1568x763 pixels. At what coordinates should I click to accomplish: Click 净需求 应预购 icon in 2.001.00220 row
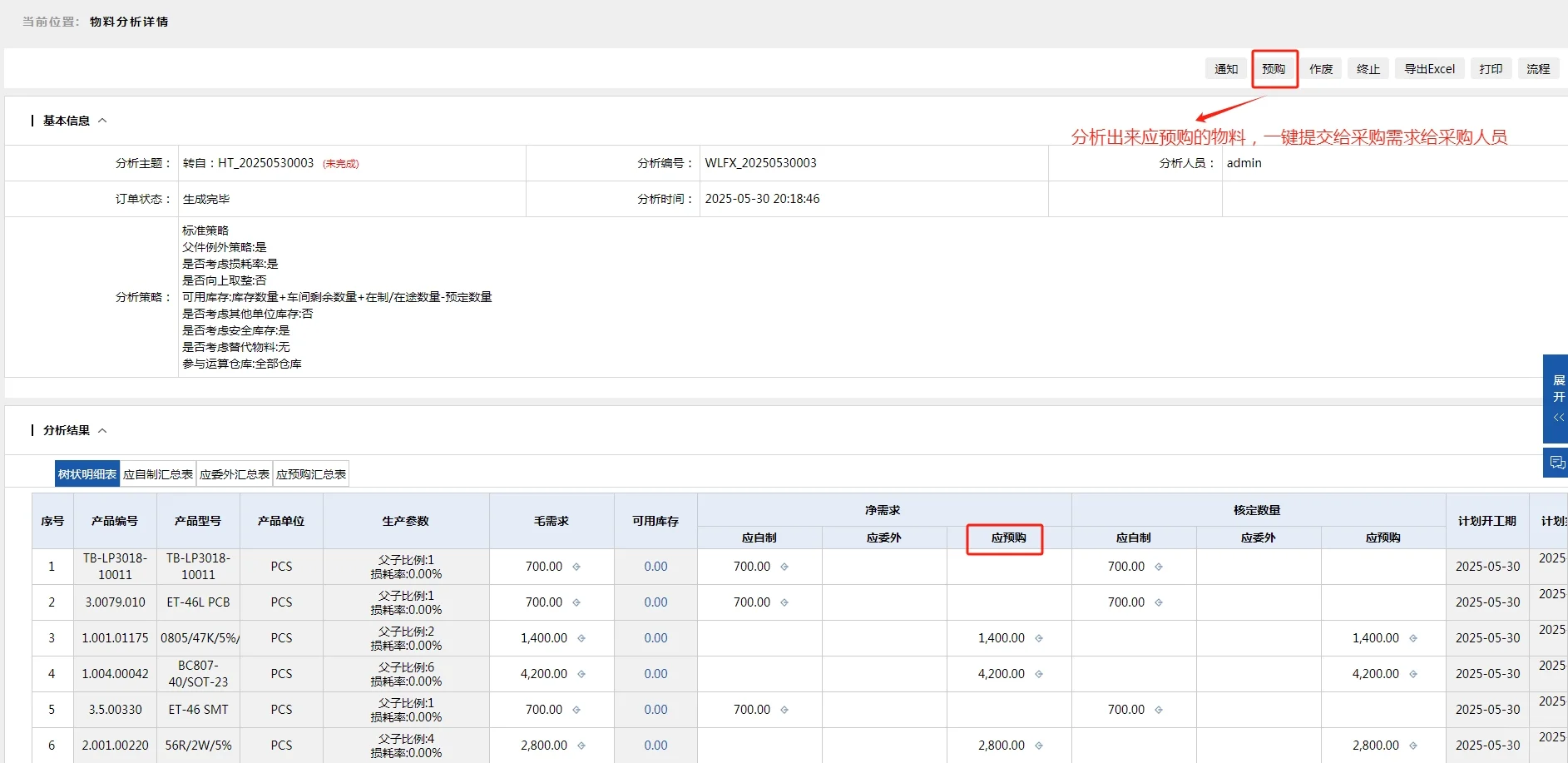click(x=1039, y=746)
